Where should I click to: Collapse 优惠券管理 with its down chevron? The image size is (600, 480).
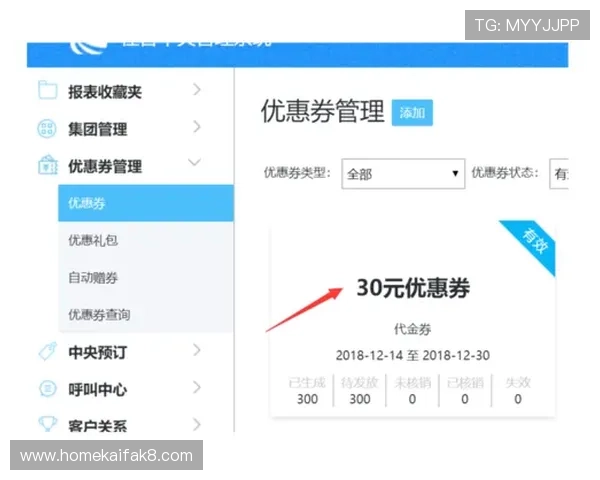pos(194,162)
